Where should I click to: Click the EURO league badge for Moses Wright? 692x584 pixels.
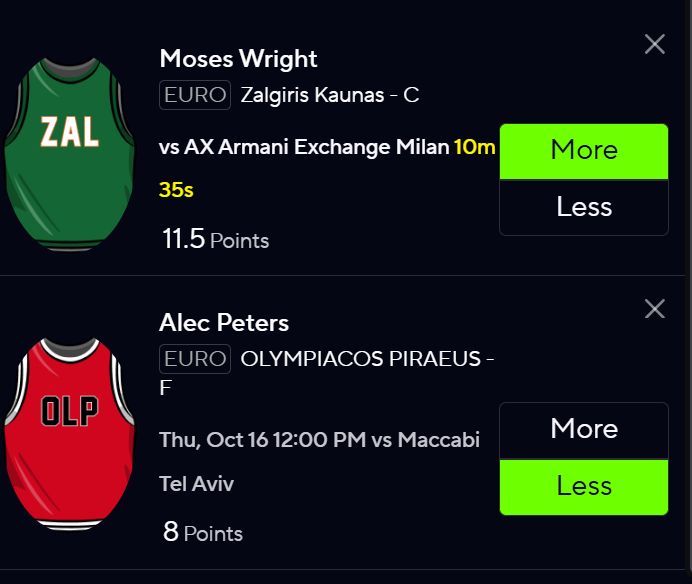click(195, 95)
